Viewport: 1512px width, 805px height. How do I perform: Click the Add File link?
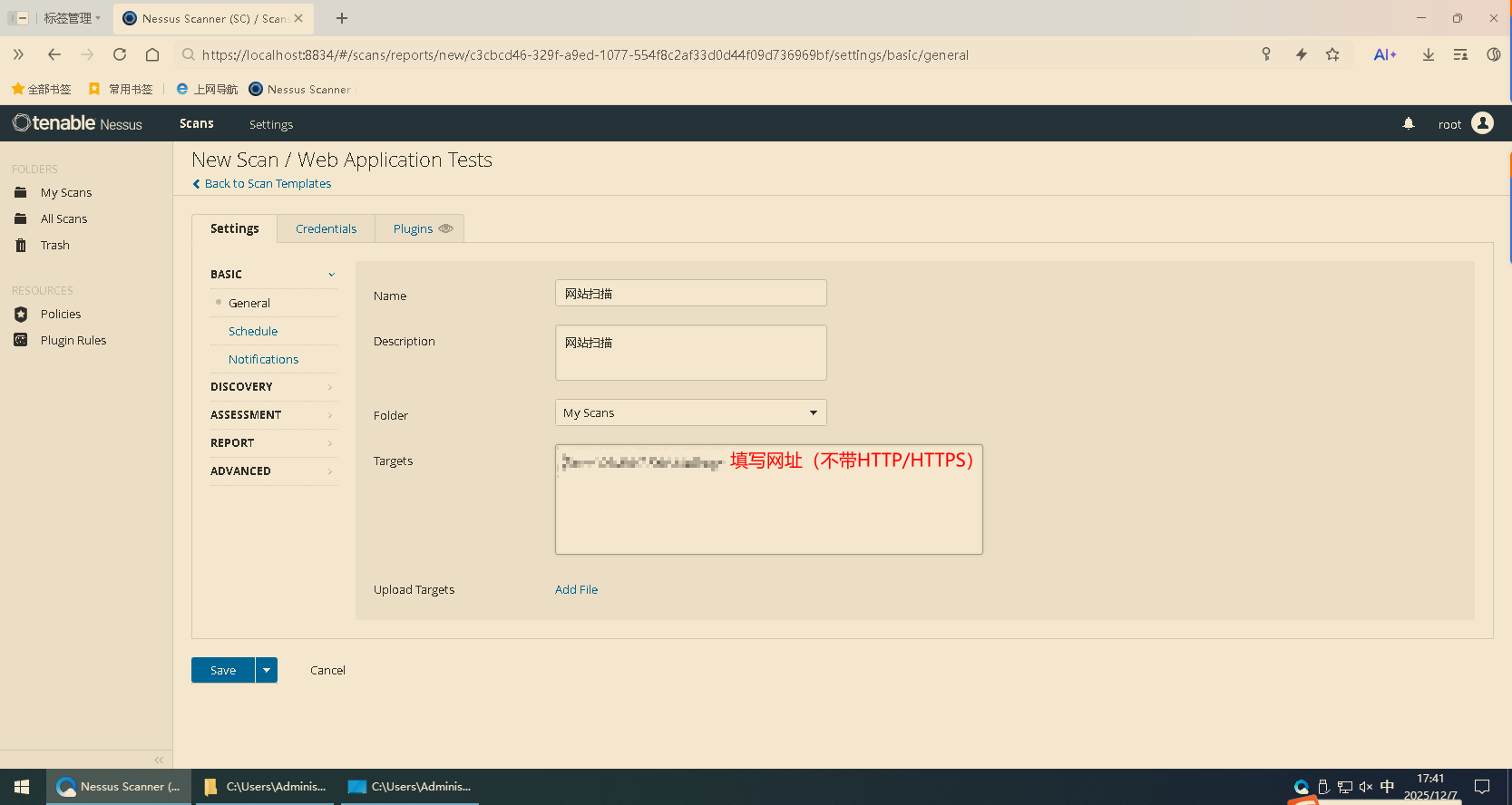tap(576, 590)
